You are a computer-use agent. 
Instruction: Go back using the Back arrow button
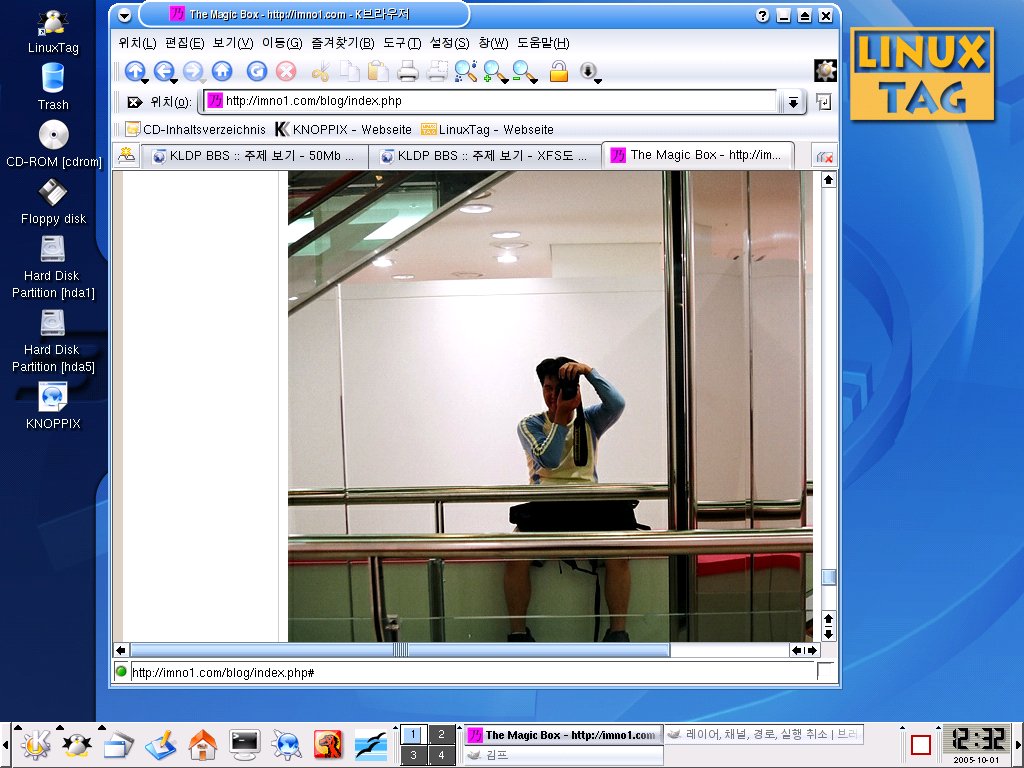[164, 71]
